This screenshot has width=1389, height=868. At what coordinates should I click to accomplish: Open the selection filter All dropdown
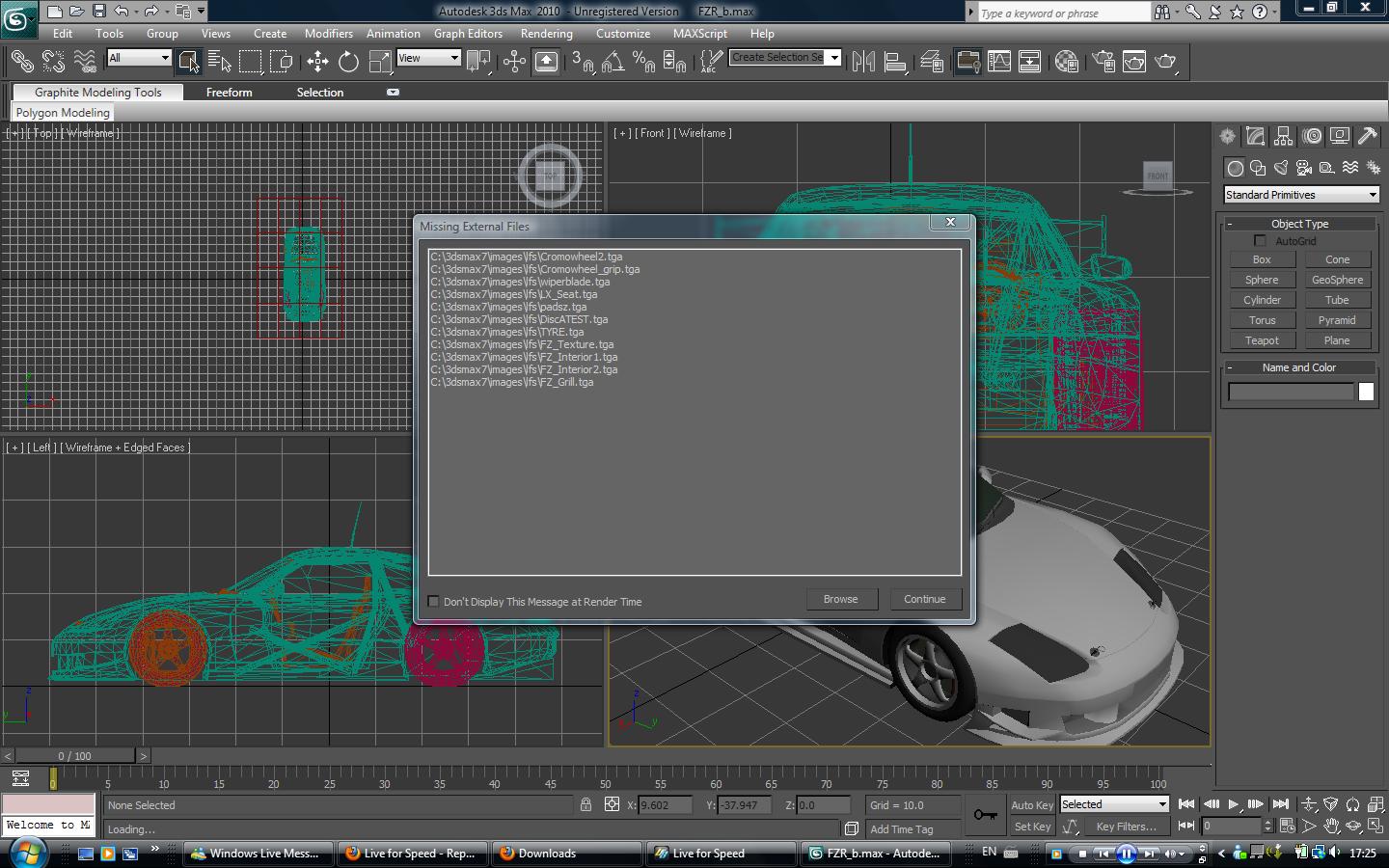pyautogui.click(x=139, y=58)
